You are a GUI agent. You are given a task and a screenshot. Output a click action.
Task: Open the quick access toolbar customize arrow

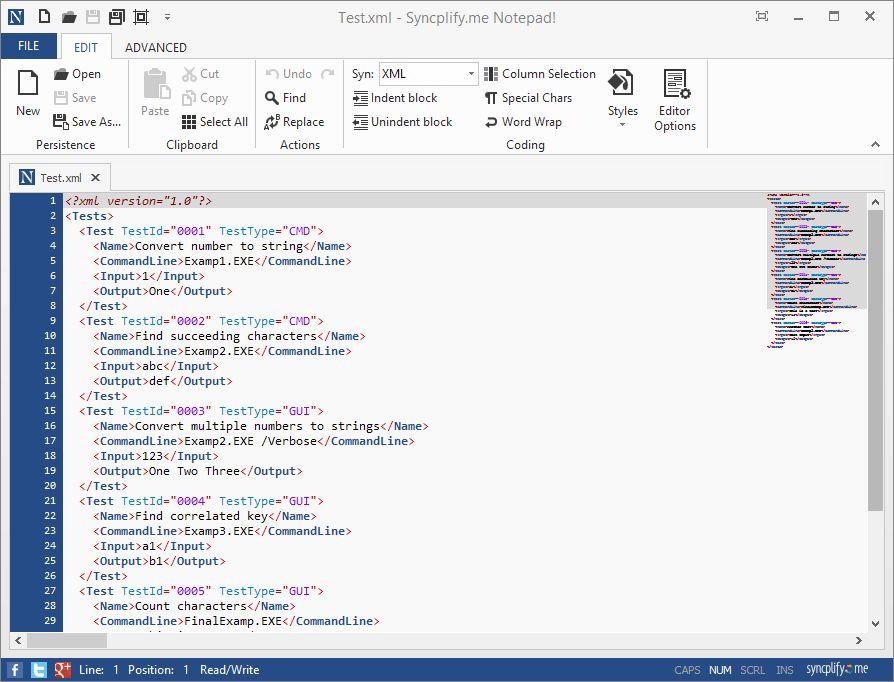click(167, 17)
